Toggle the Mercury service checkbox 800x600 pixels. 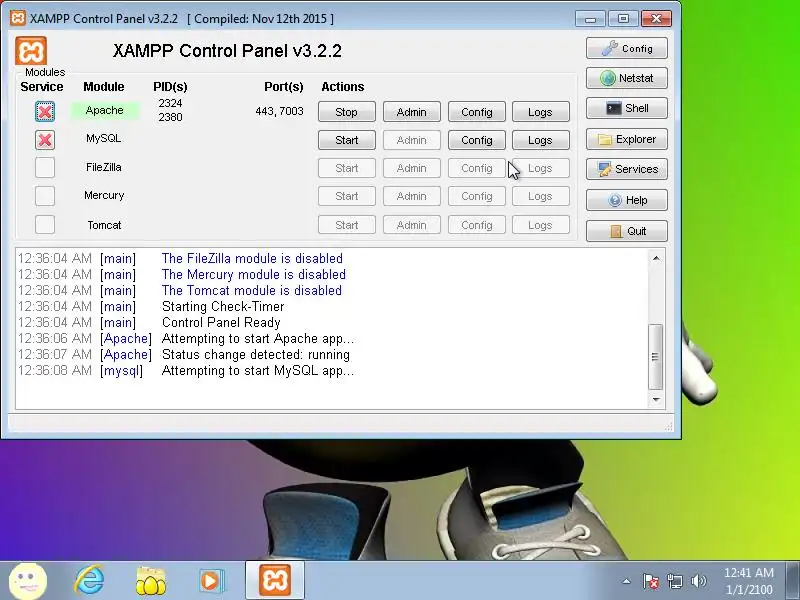point(45,195)
